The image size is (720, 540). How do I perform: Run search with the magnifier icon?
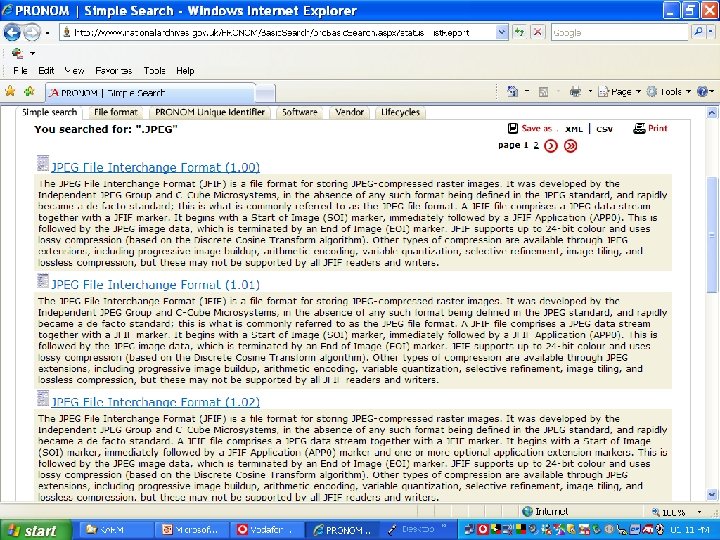coord(698,32)
